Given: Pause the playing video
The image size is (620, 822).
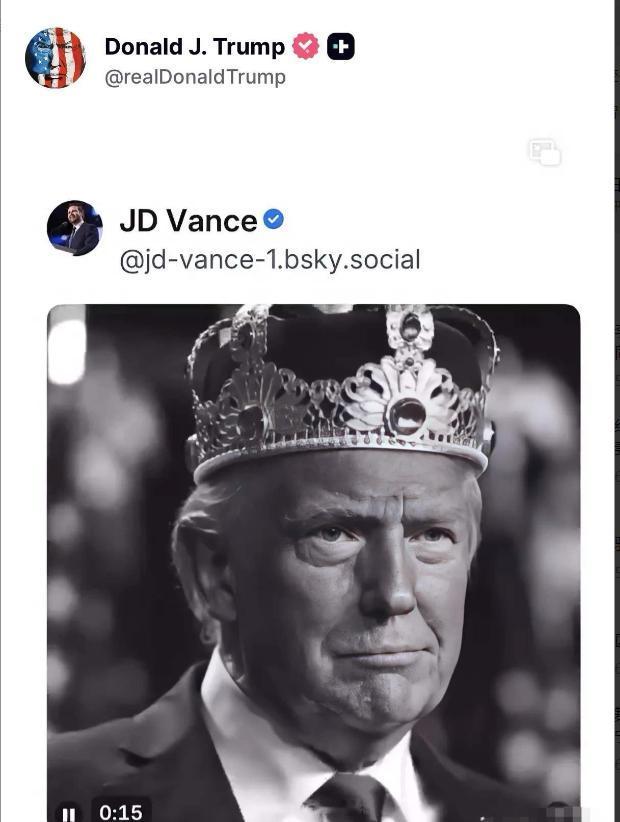Looking at the screenshot, I should 68,812.
